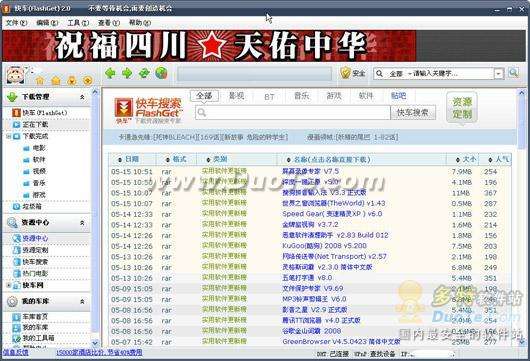530x361 pixels.
Task: Click the green back arrow icon
Action: click(x=111, y=73)
